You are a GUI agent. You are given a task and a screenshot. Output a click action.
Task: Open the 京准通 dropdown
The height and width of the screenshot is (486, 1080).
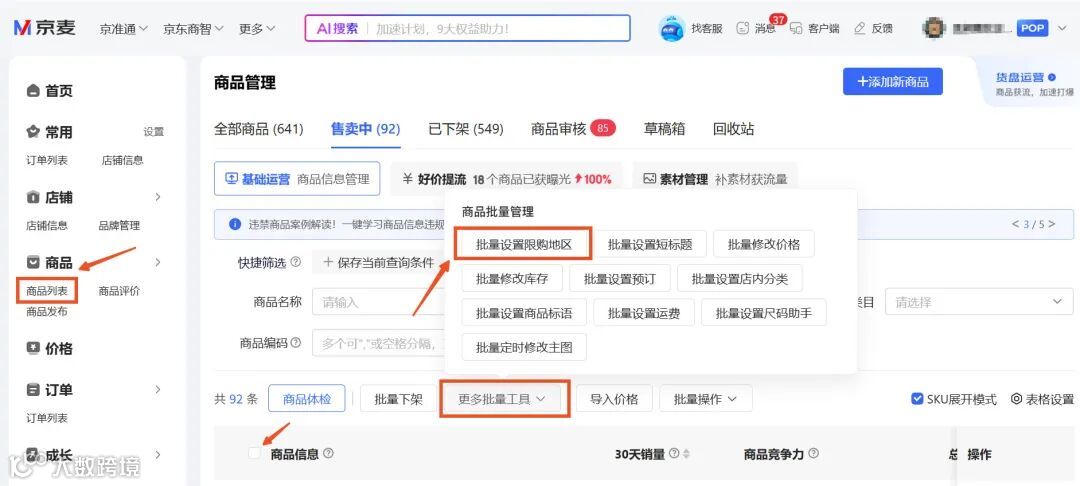point(123,29)
